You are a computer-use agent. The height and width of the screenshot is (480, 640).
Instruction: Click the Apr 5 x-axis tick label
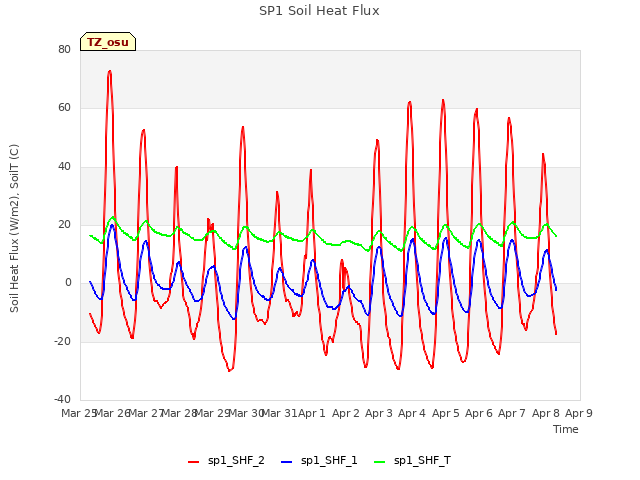445,413
